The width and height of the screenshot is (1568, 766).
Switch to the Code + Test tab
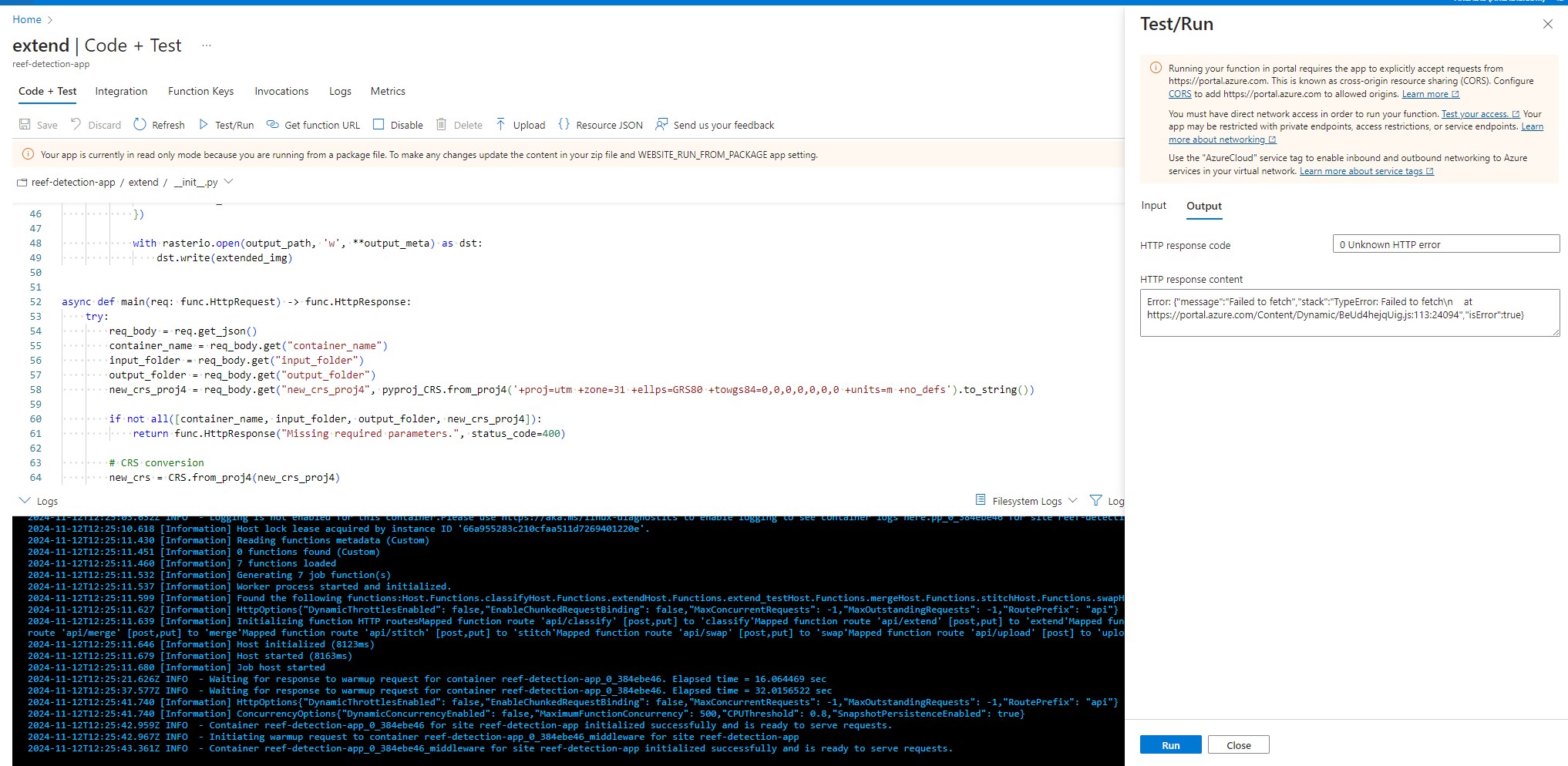point(47,91)
